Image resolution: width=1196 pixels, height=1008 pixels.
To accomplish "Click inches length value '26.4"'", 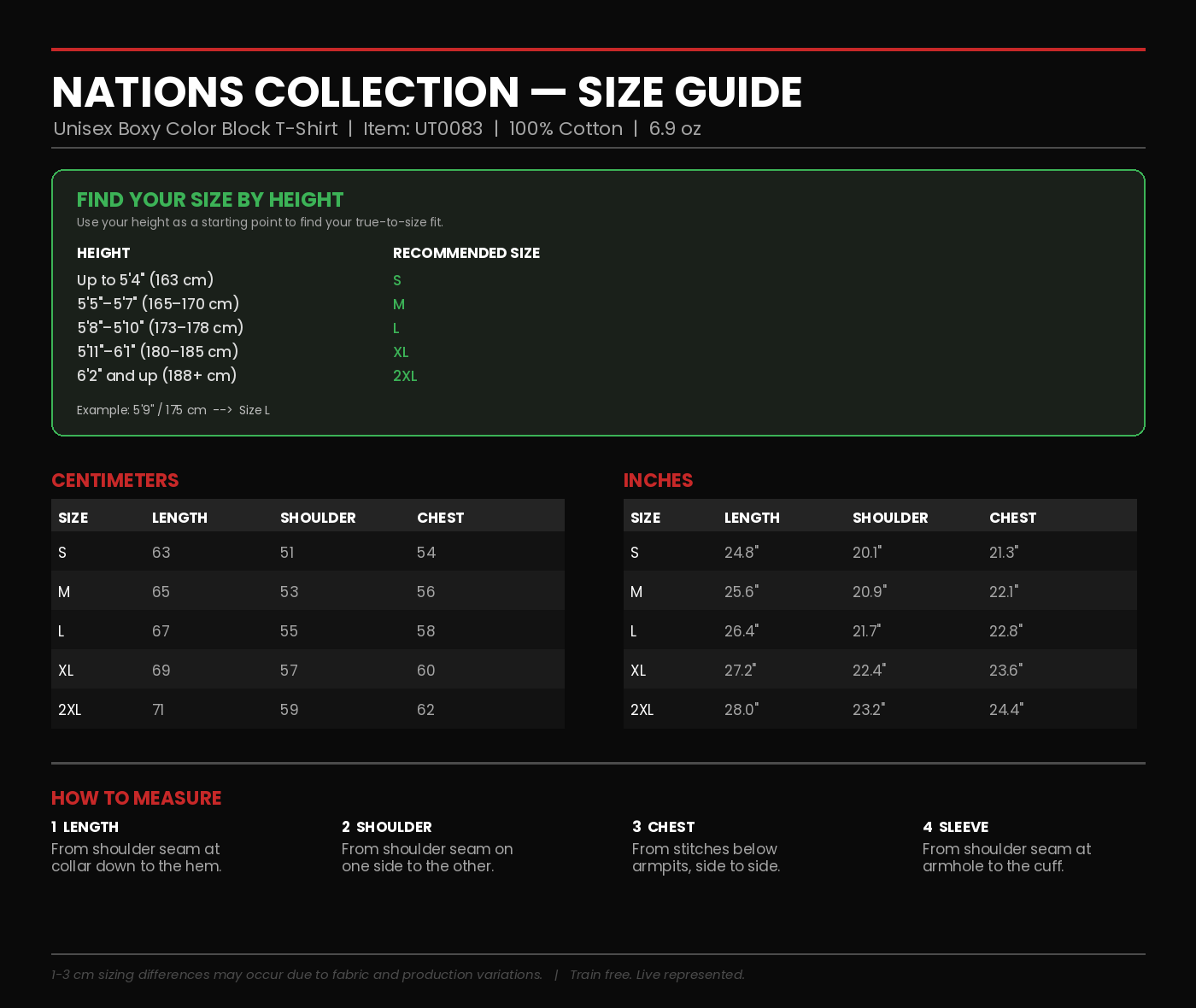I will click(x=742, y=631).
